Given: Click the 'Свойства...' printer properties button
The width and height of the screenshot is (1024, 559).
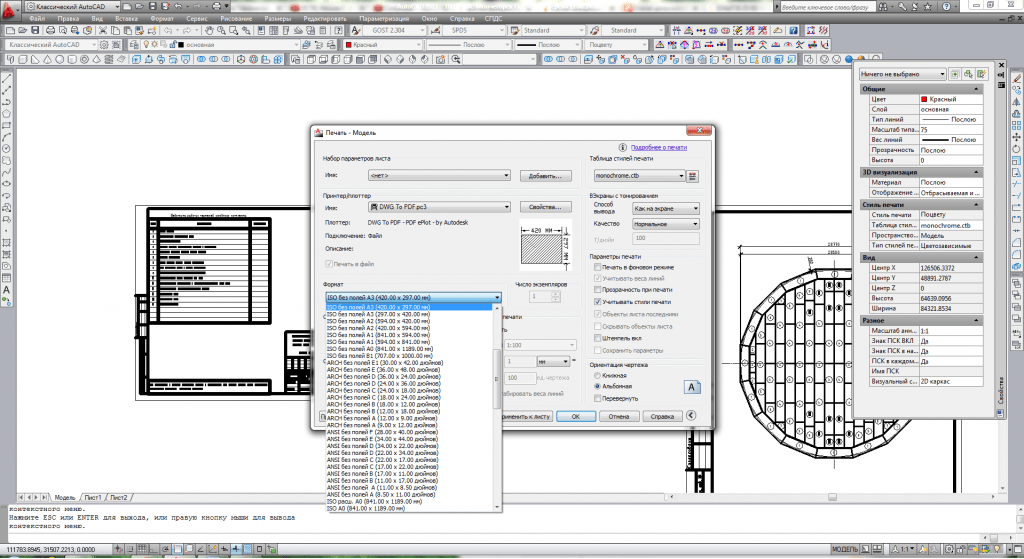Looking at the screenshot, I should click(544, 207).
